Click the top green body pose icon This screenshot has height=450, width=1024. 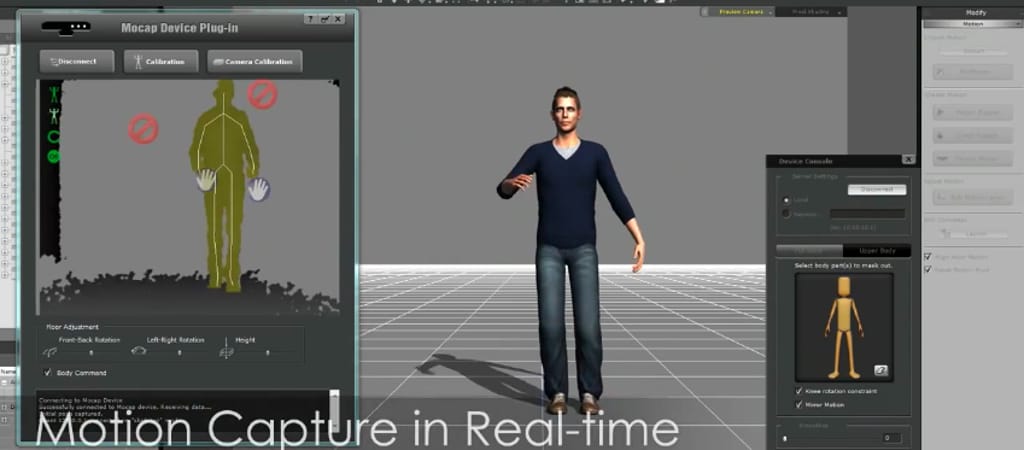tap(54, 95)
